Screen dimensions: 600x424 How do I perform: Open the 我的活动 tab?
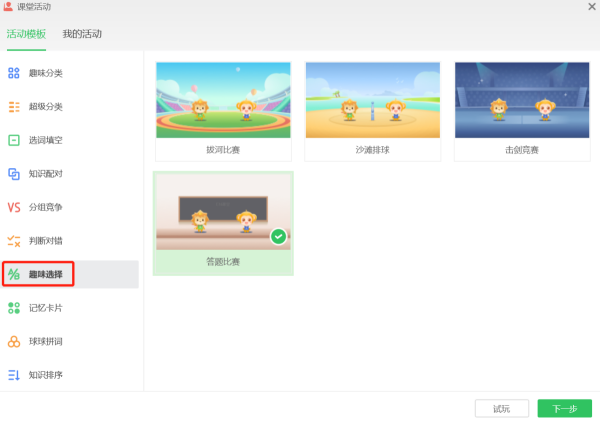[x=82, y=34]
